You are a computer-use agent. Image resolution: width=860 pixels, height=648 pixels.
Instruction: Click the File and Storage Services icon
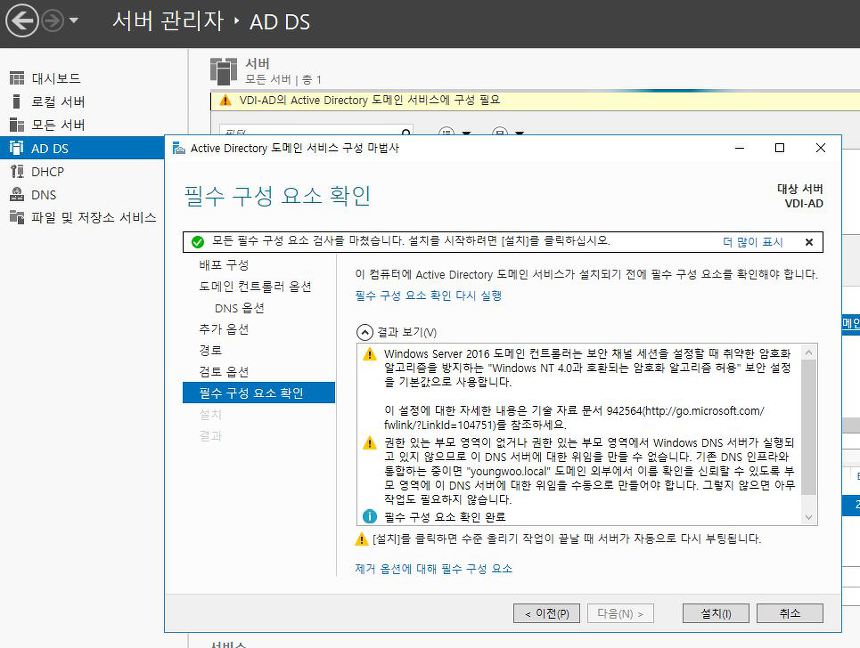tap(17, 217)
